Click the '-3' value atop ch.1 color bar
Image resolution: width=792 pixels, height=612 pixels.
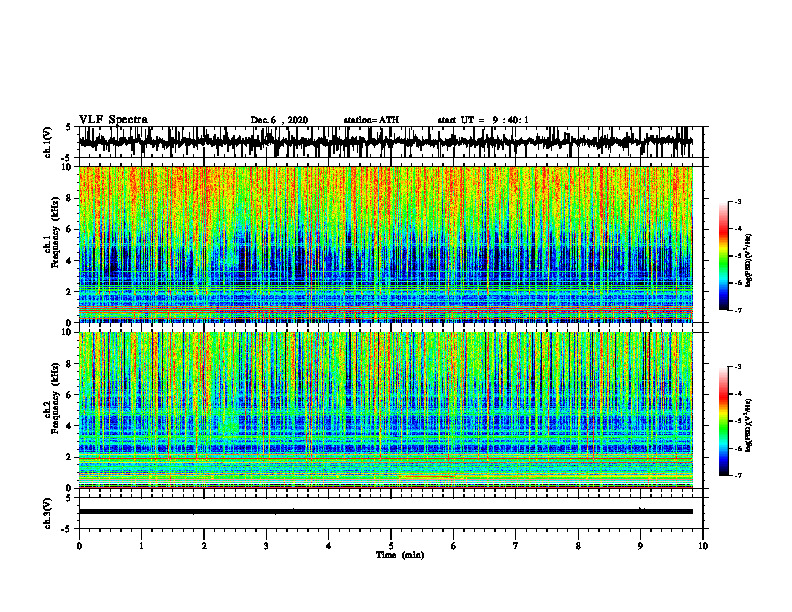pos(737,201)
